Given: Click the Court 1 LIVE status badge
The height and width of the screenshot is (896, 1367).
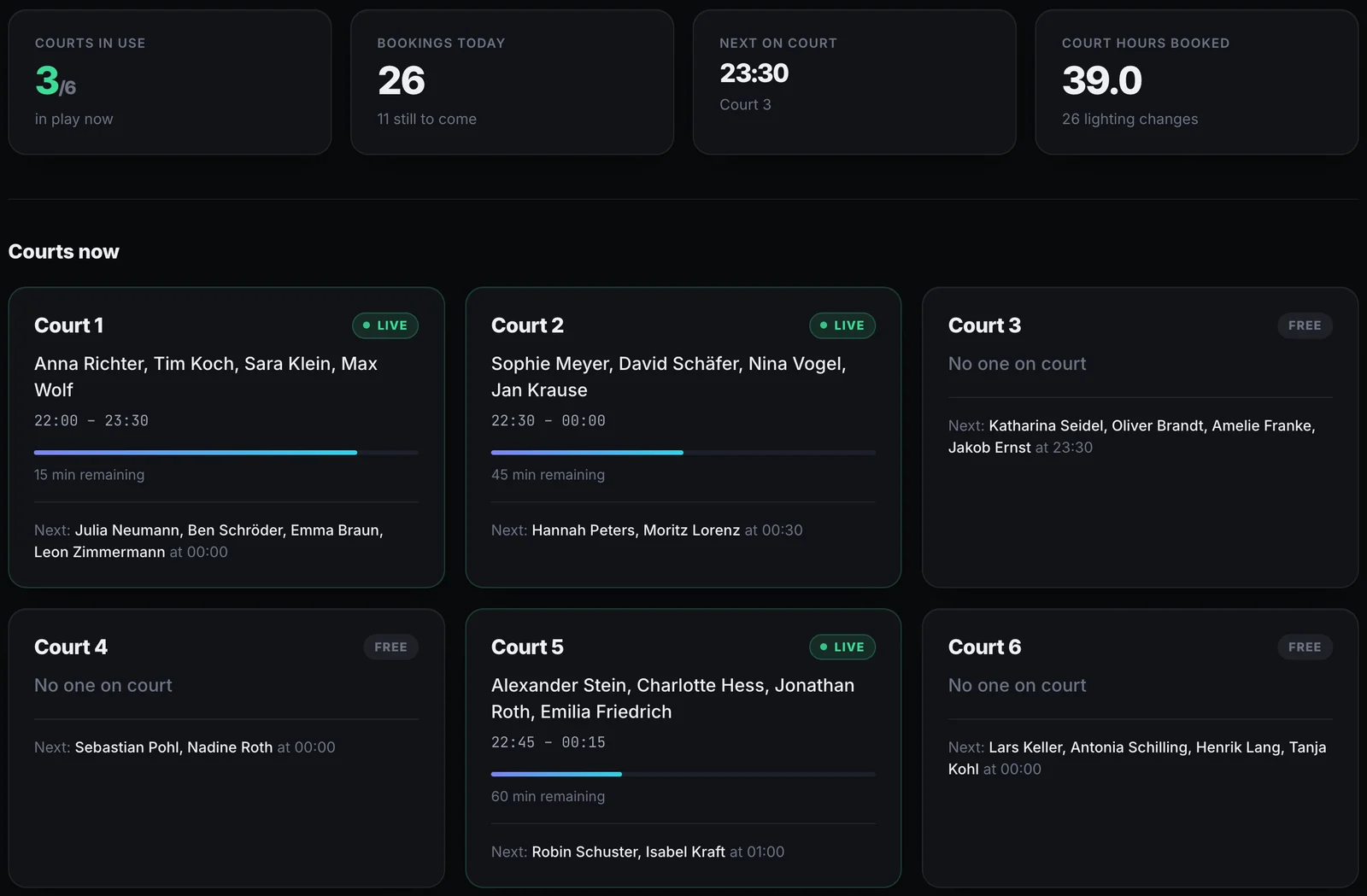Looking at the screenshot, I should pyautogui.click(x=385, y=325).
